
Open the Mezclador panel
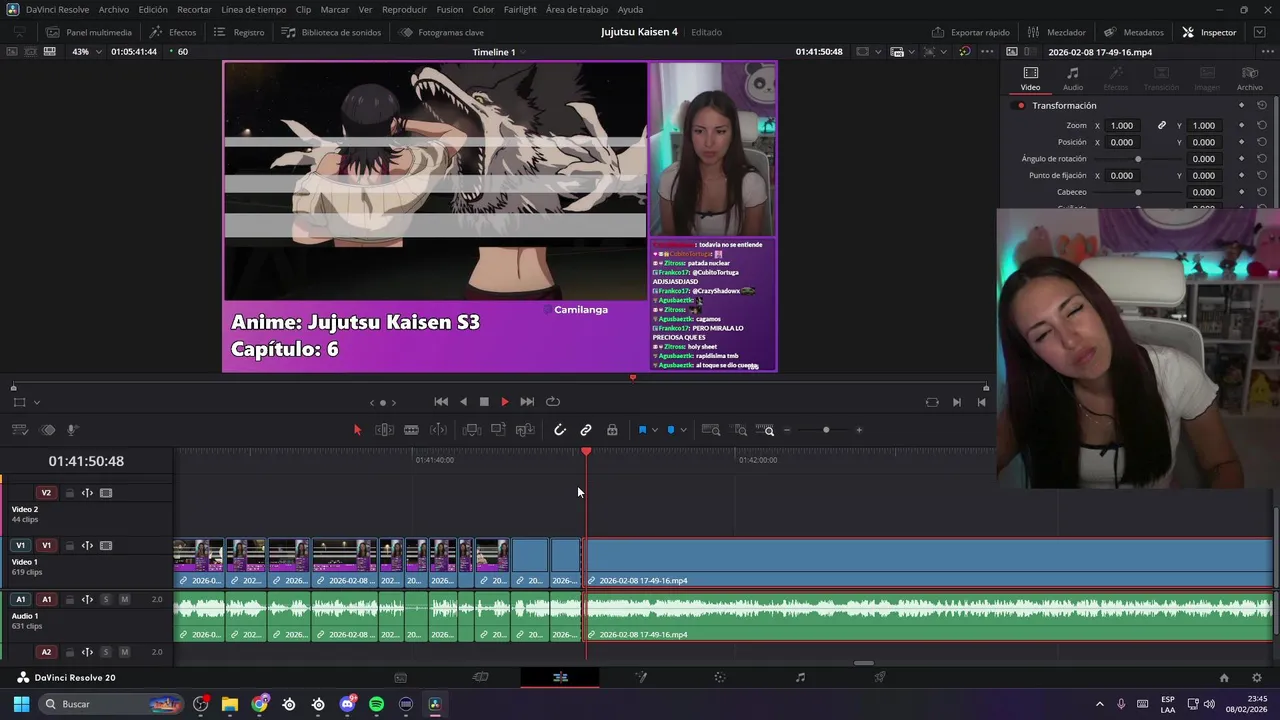tap(1056, 32)
